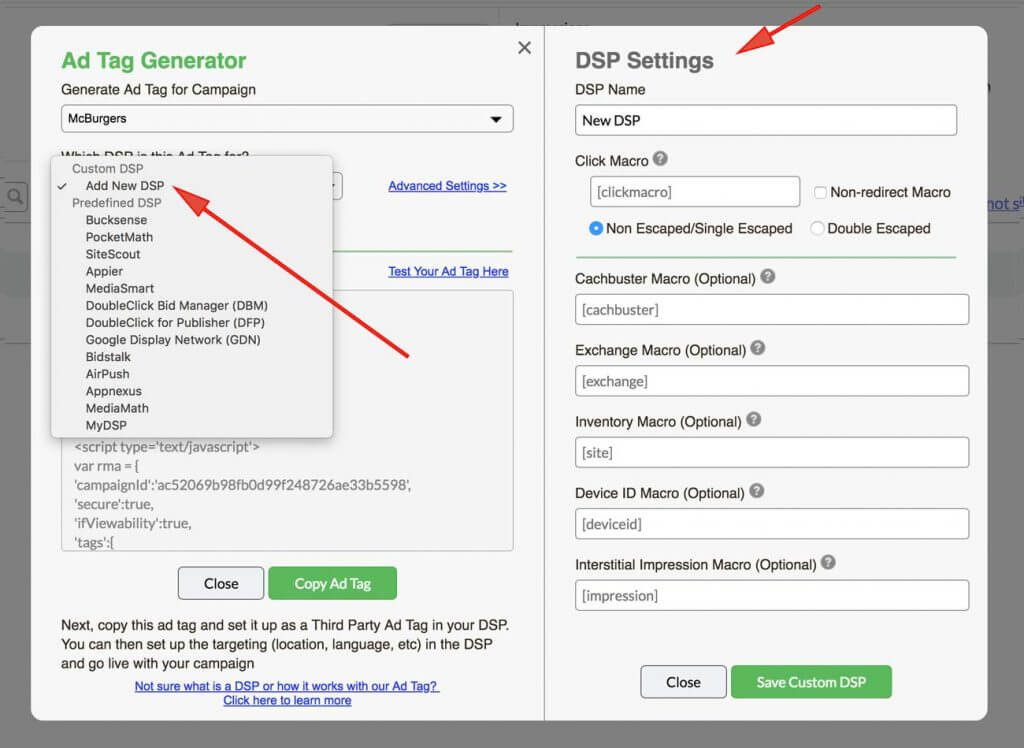Select the Double Escaped radio option

pyautogui.click(x=818, y=228)
